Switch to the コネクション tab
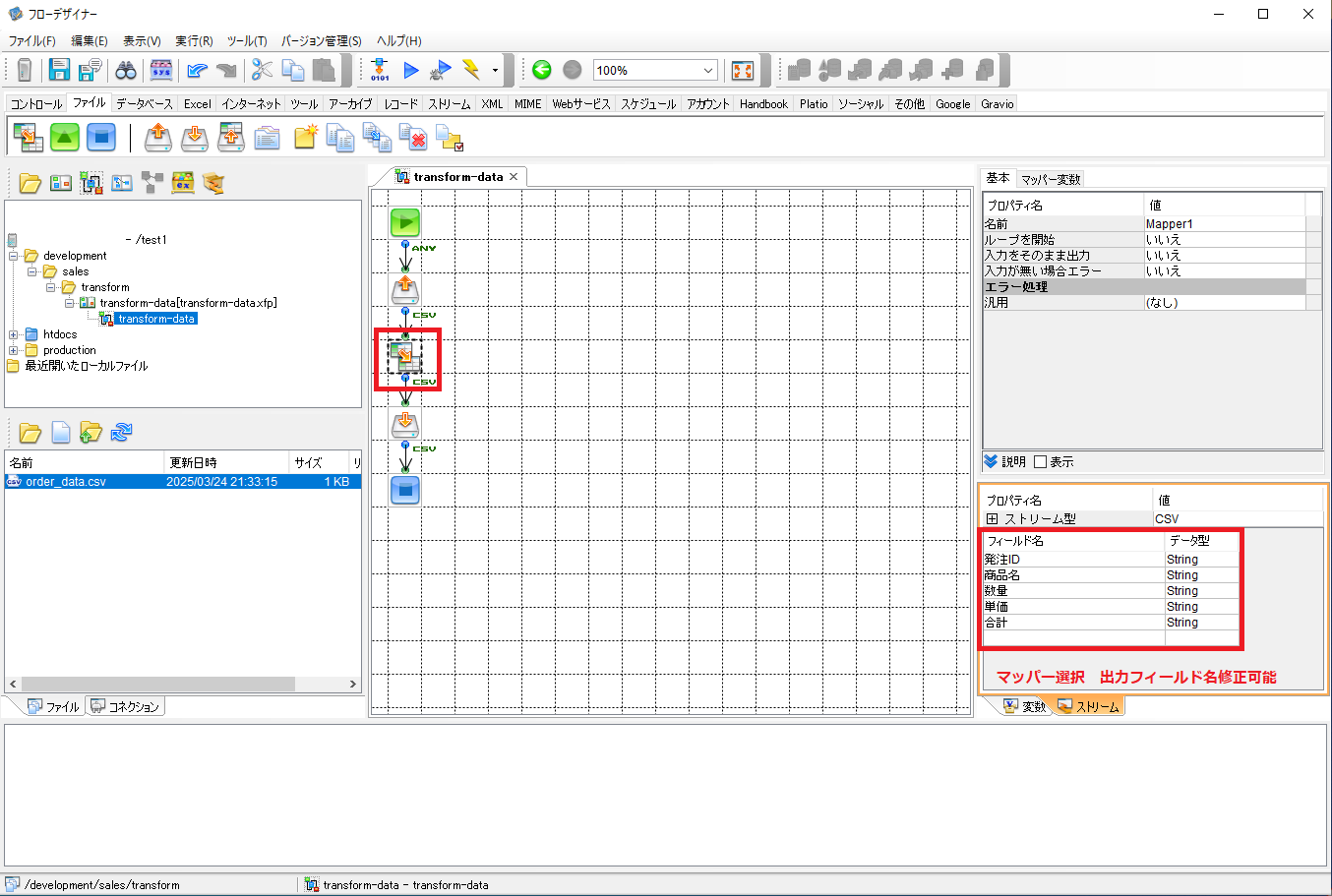Screen dimensions: 1332x896 tap(125, 706)
